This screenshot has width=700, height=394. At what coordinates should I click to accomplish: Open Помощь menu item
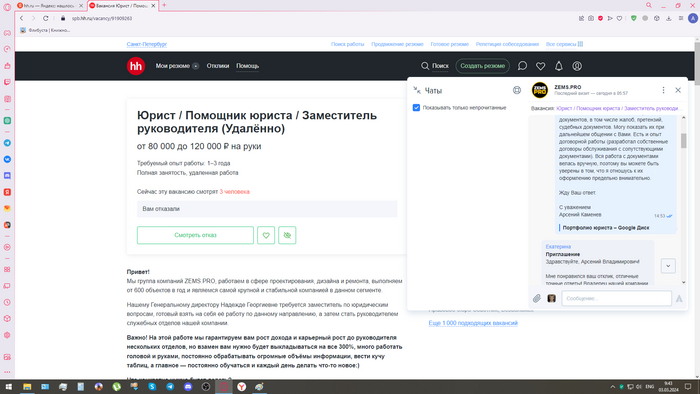pos(248,66)
